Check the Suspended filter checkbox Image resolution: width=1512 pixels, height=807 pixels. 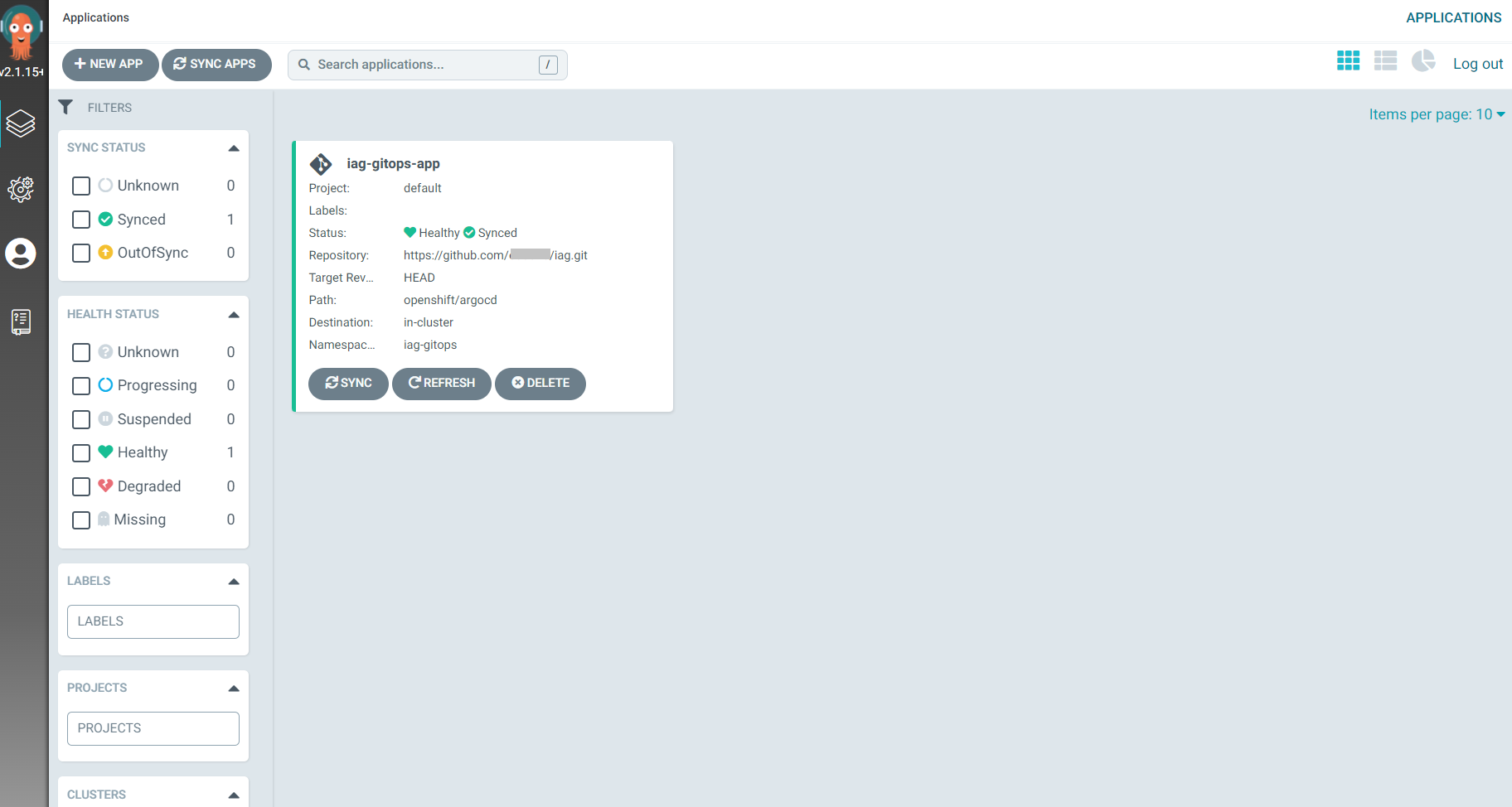tap(81, 419)
